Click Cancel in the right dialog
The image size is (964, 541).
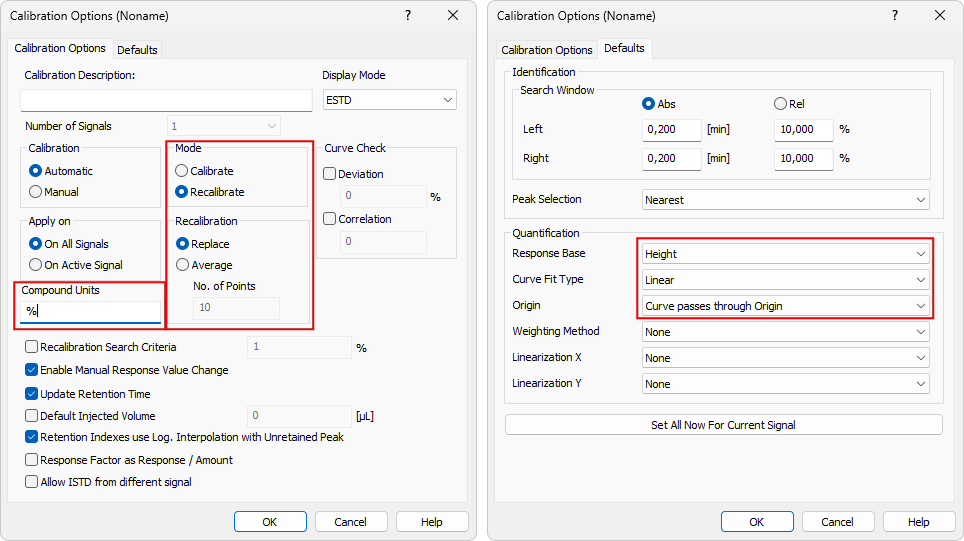[838, 522]
